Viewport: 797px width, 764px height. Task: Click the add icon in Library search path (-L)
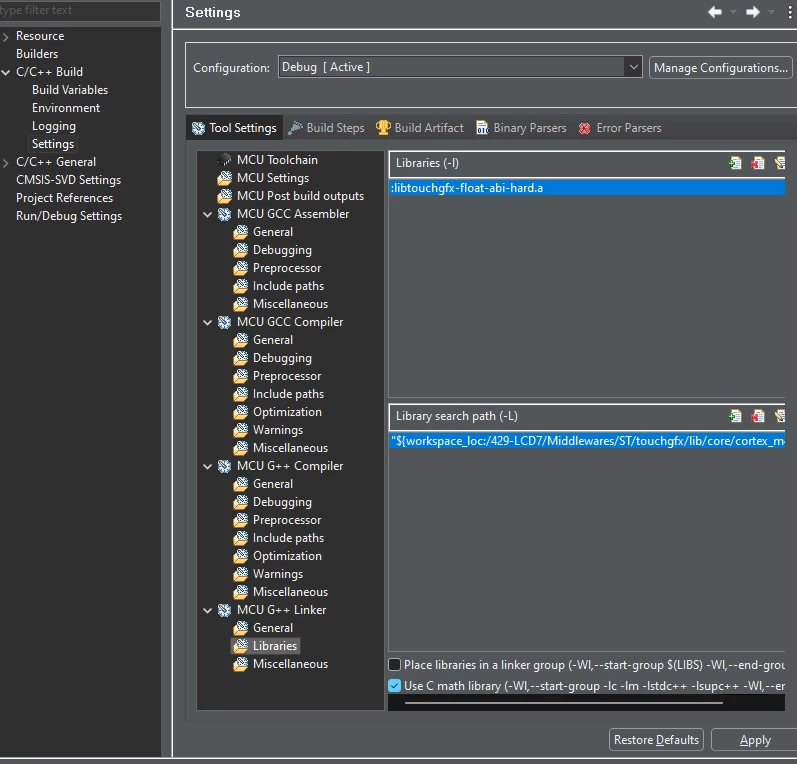coord(735,416)
